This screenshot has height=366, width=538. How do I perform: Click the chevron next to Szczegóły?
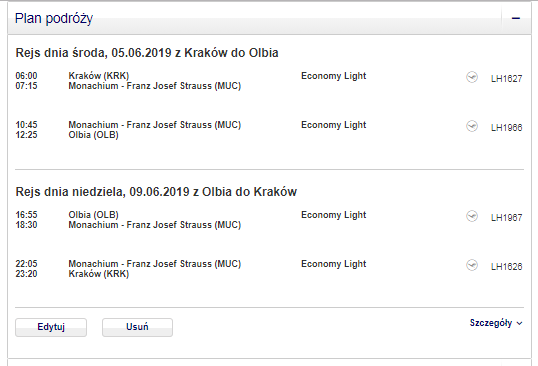(x=519, y=323)
